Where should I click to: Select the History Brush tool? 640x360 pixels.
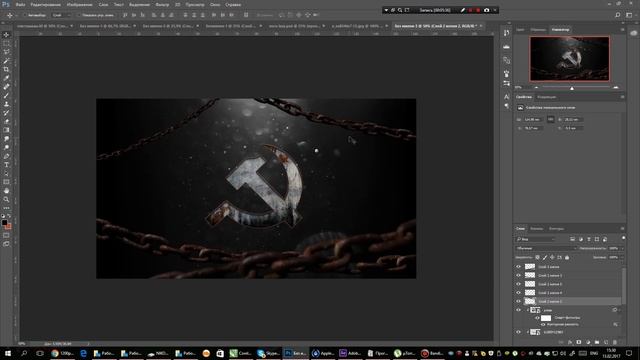(x=6, y=113)
